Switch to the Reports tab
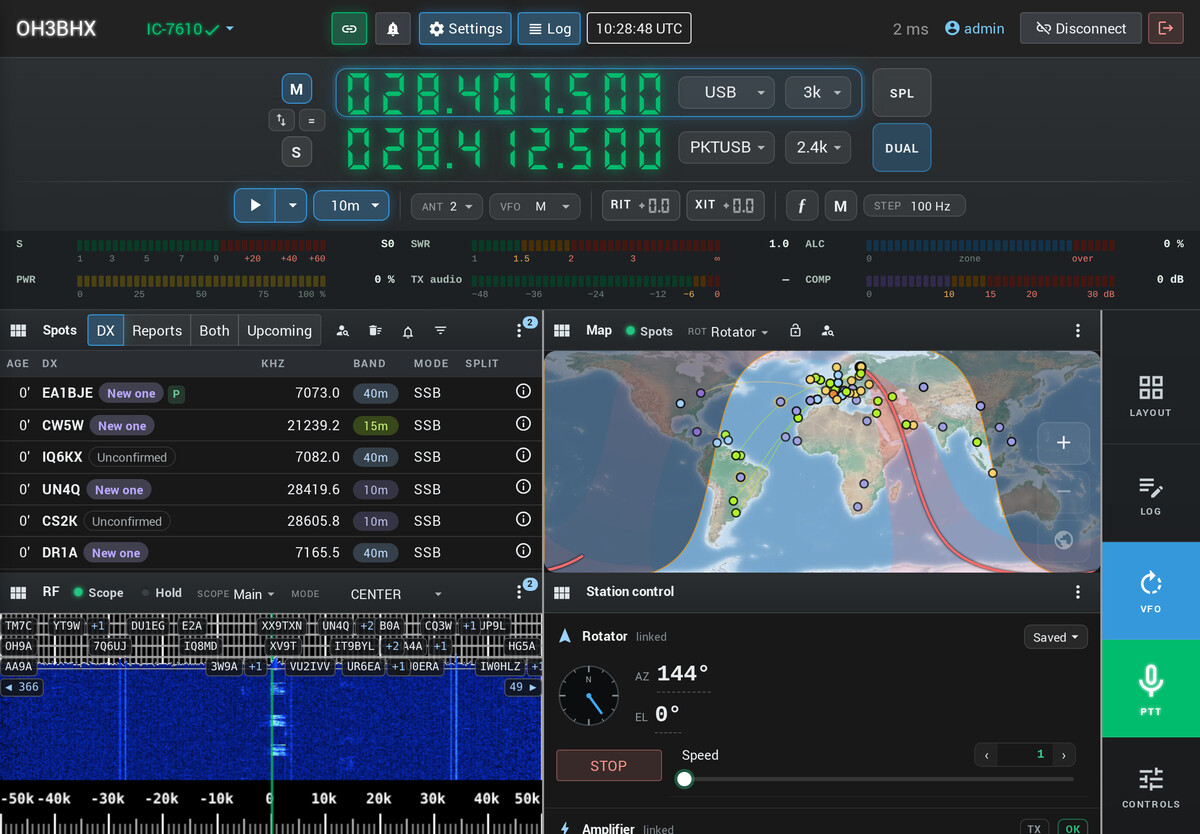The image size is (1200, 834). [x=157, y=331]
